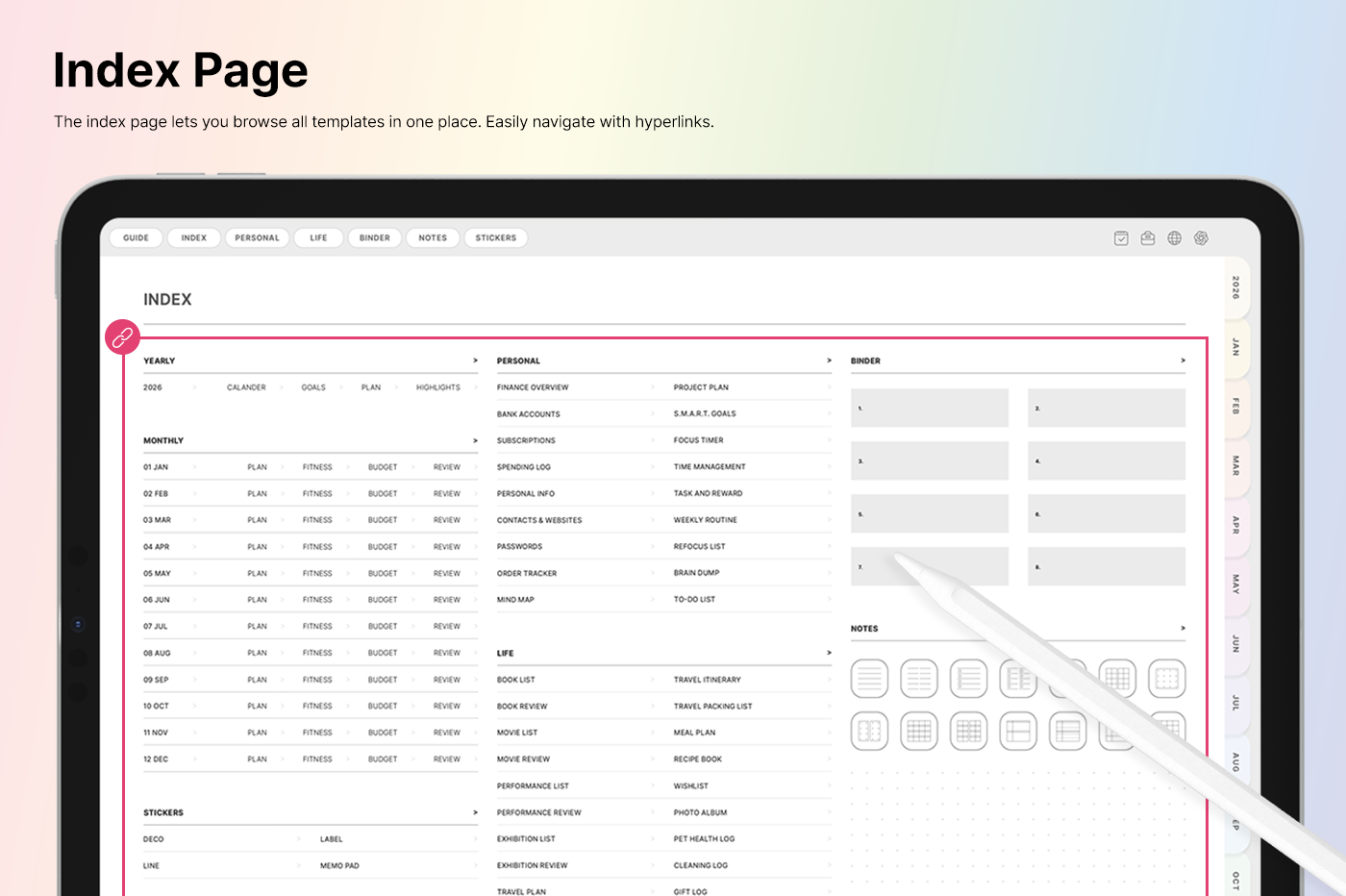Open the calendar checkmark icon in top bar
Image resolution: width=1346 pixels, height=896 pixels.
tap(1121, 238)
